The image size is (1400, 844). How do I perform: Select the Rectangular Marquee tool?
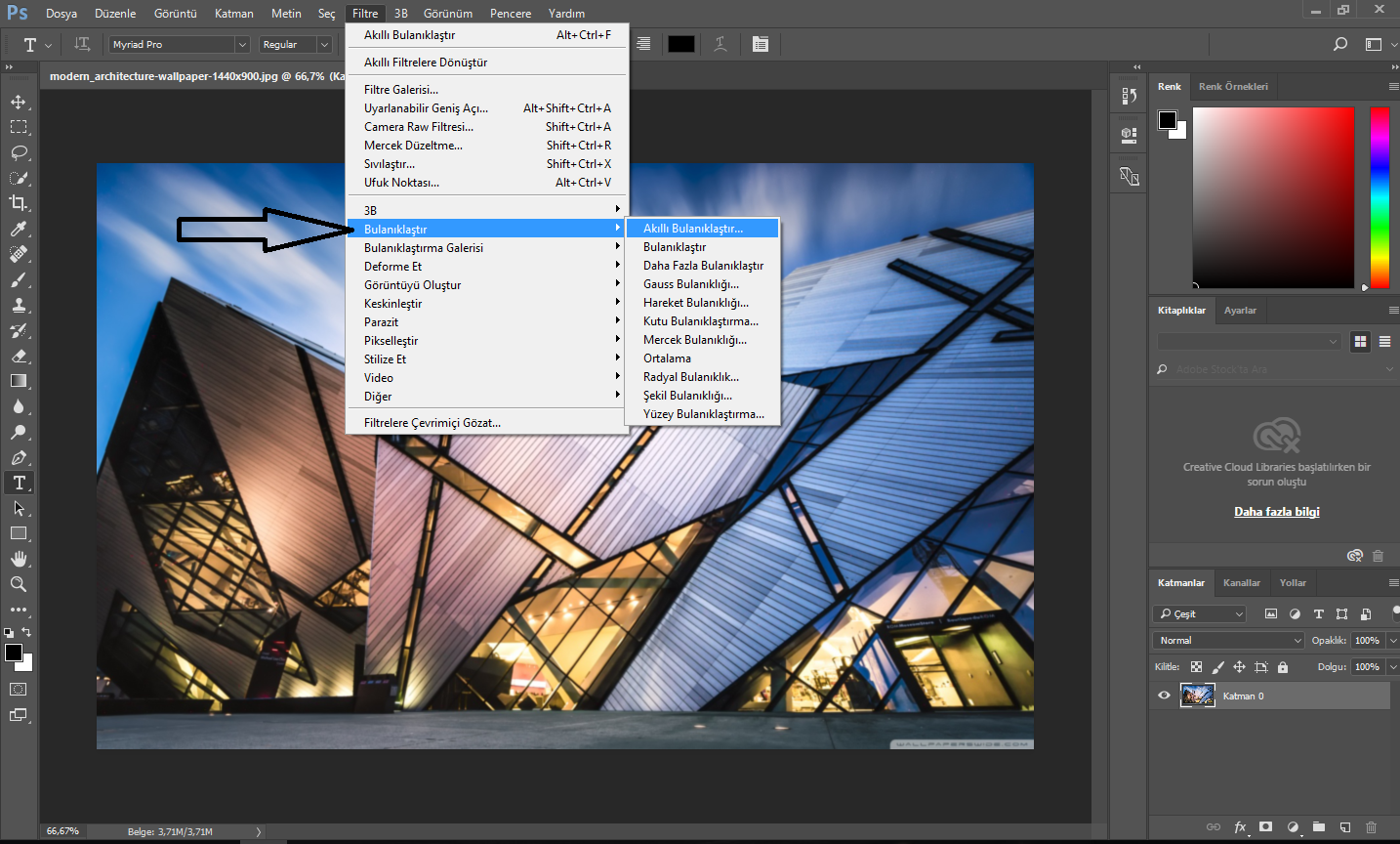19,127
